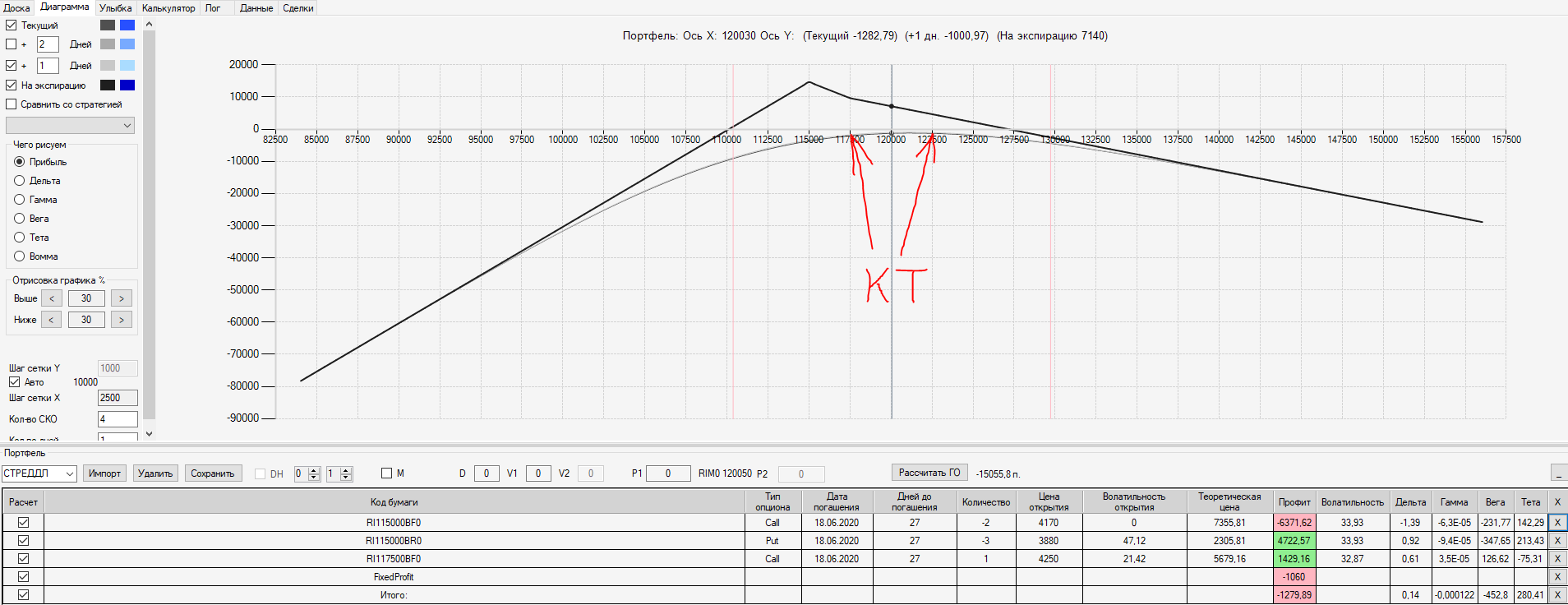The image size is (1568, 605).
Task: Click the X in the FixedProfit row
Action: point(1557,577)
